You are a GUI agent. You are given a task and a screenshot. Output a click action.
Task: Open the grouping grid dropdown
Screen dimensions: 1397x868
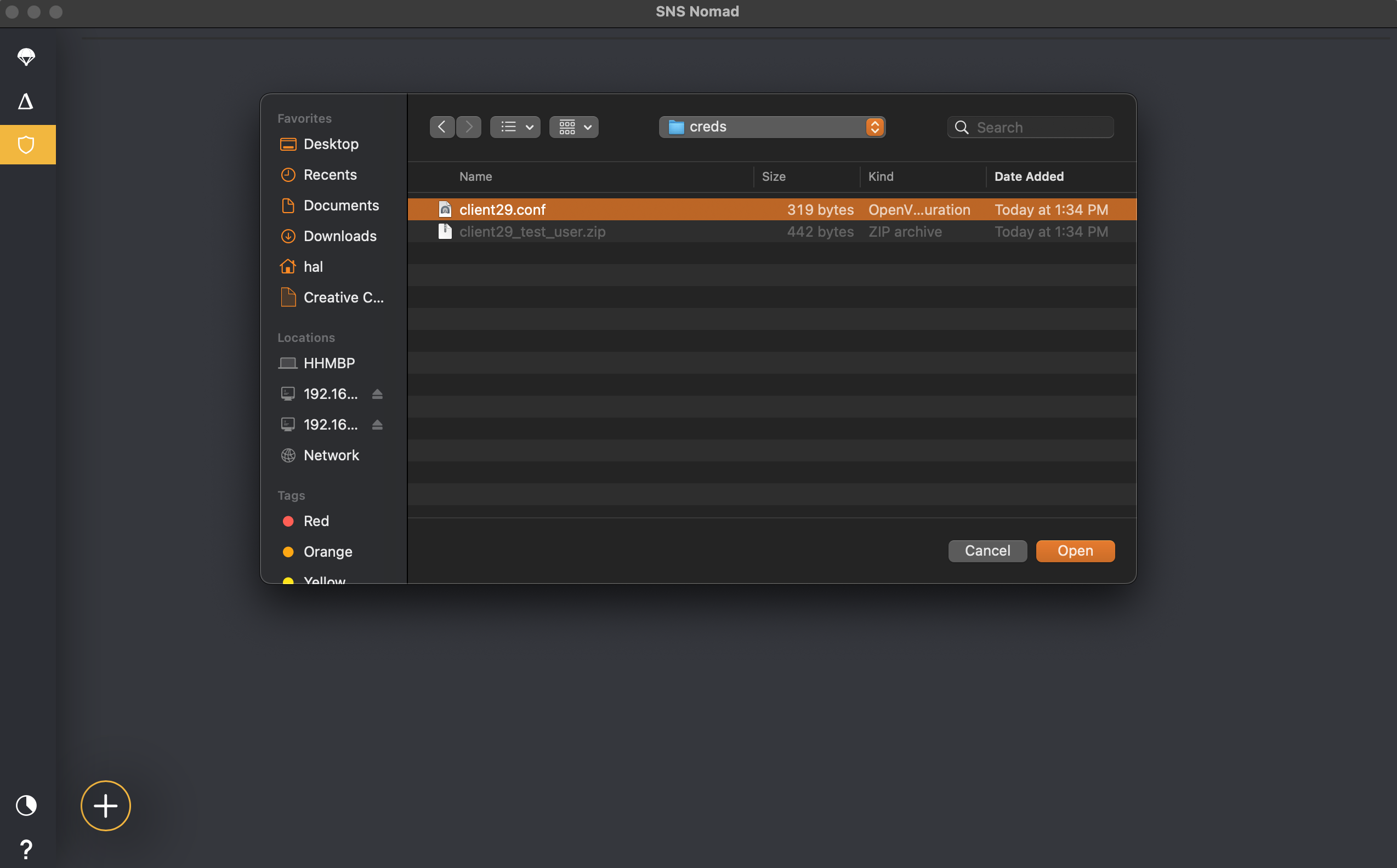574,127
